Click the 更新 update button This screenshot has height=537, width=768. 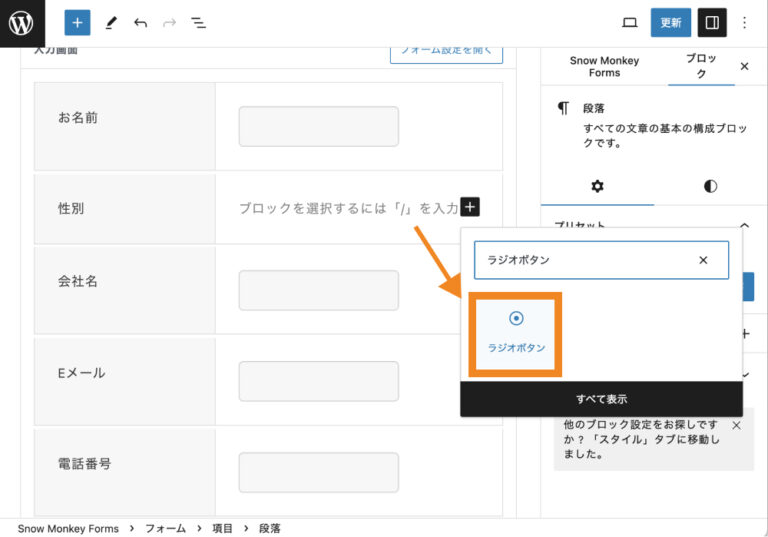[x=670, y=22]
